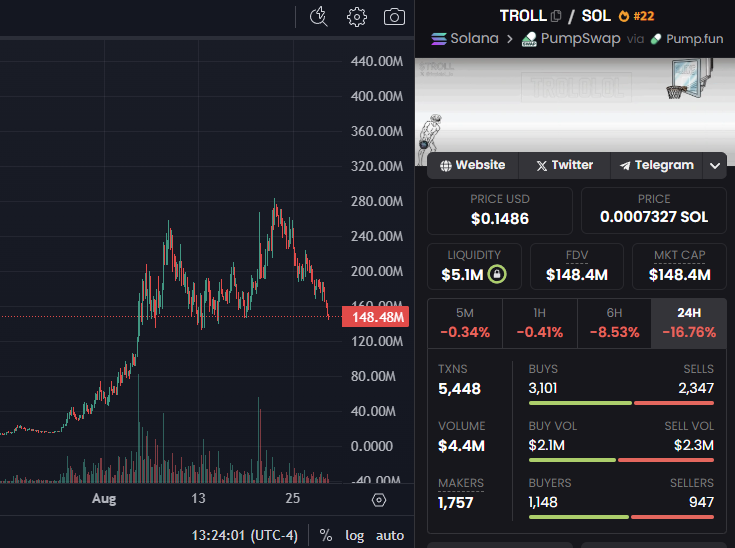Open timezone menu 13:24:01 (UTC-4)
735x548 pixels.
point(245,535)
